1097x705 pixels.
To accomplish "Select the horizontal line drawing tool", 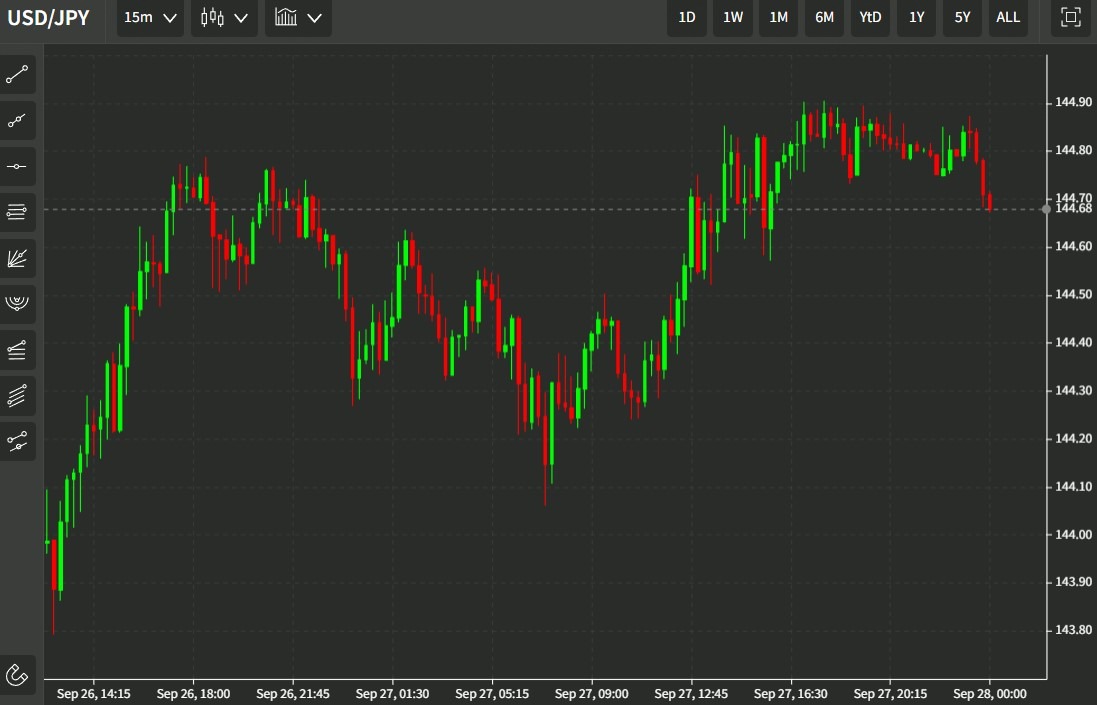I will tap(17, 166).
